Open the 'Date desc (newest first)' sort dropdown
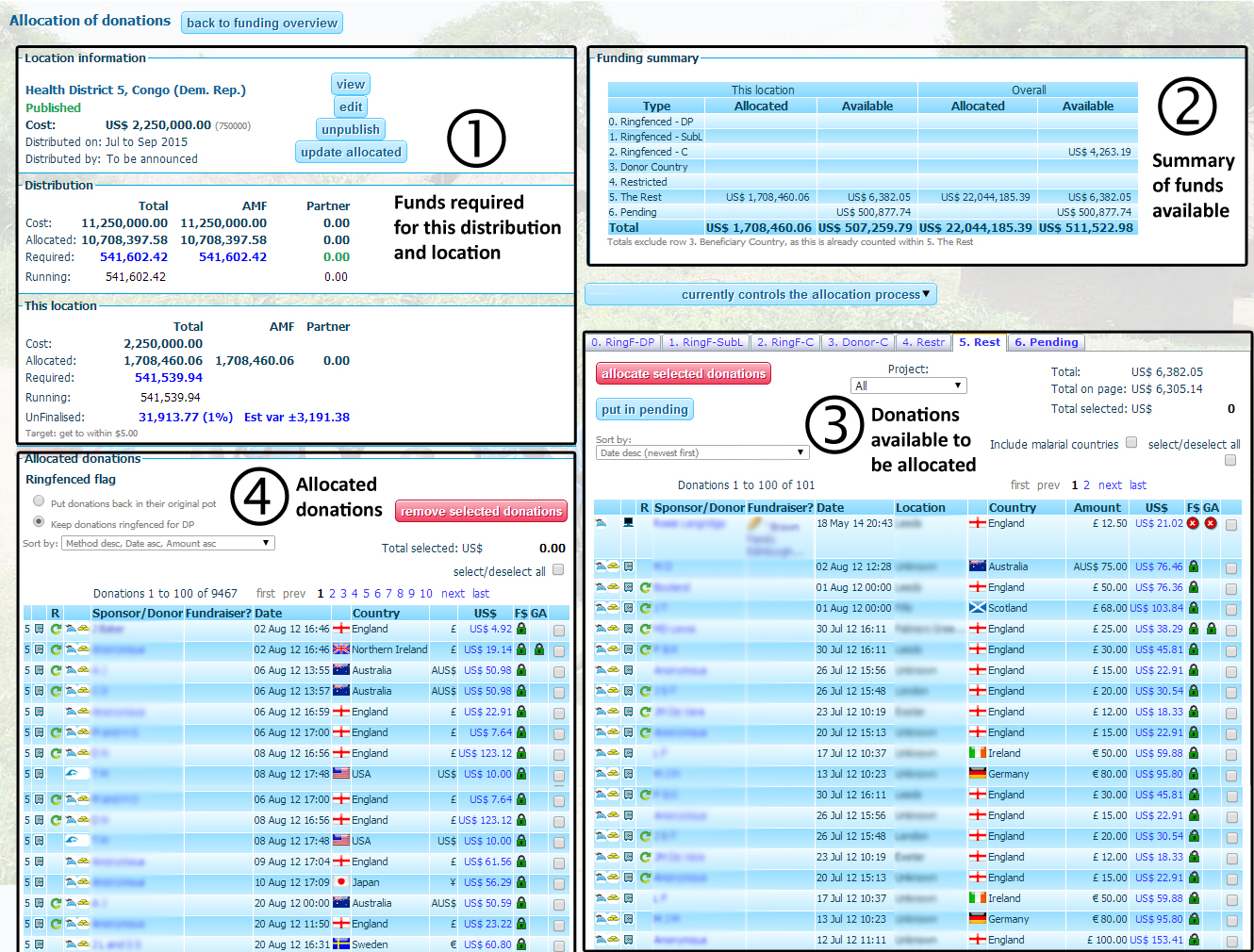1254x952 pixels. [702, 452]
